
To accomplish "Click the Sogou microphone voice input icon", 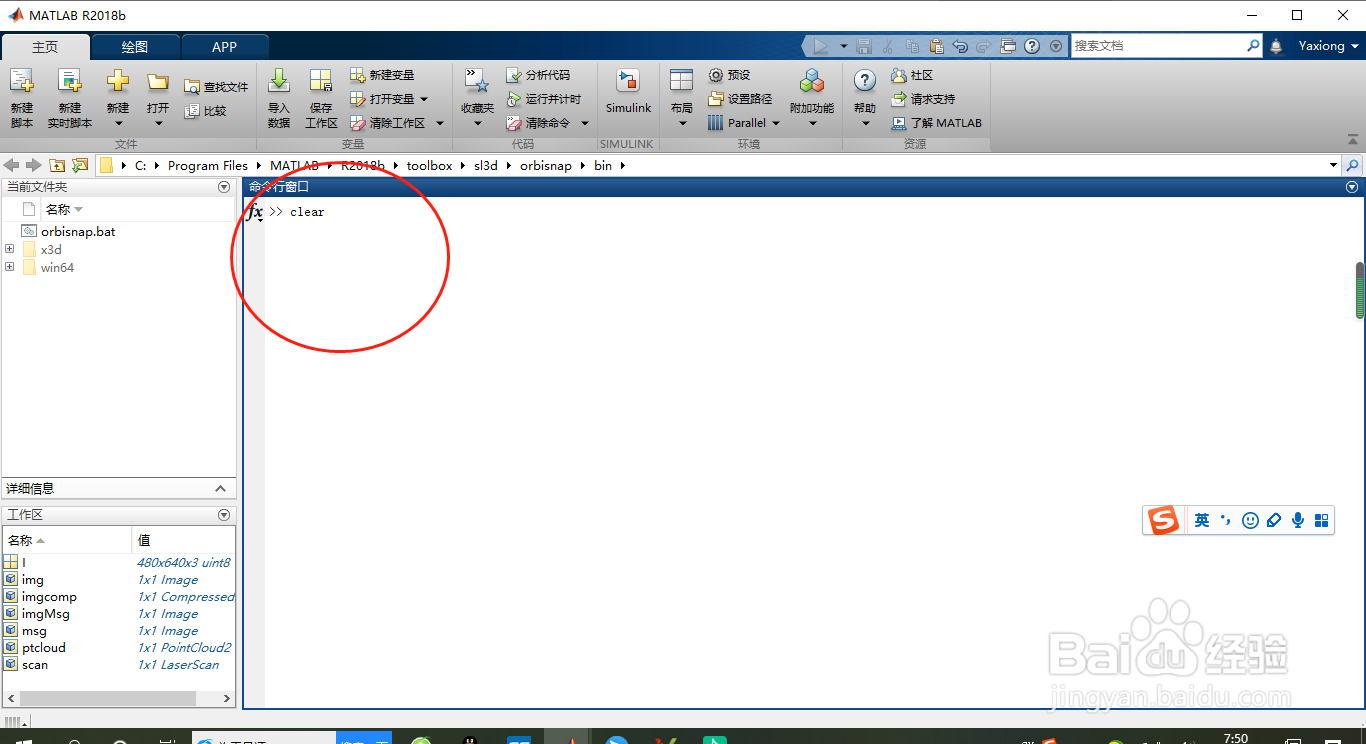I will pos(1298,520).
